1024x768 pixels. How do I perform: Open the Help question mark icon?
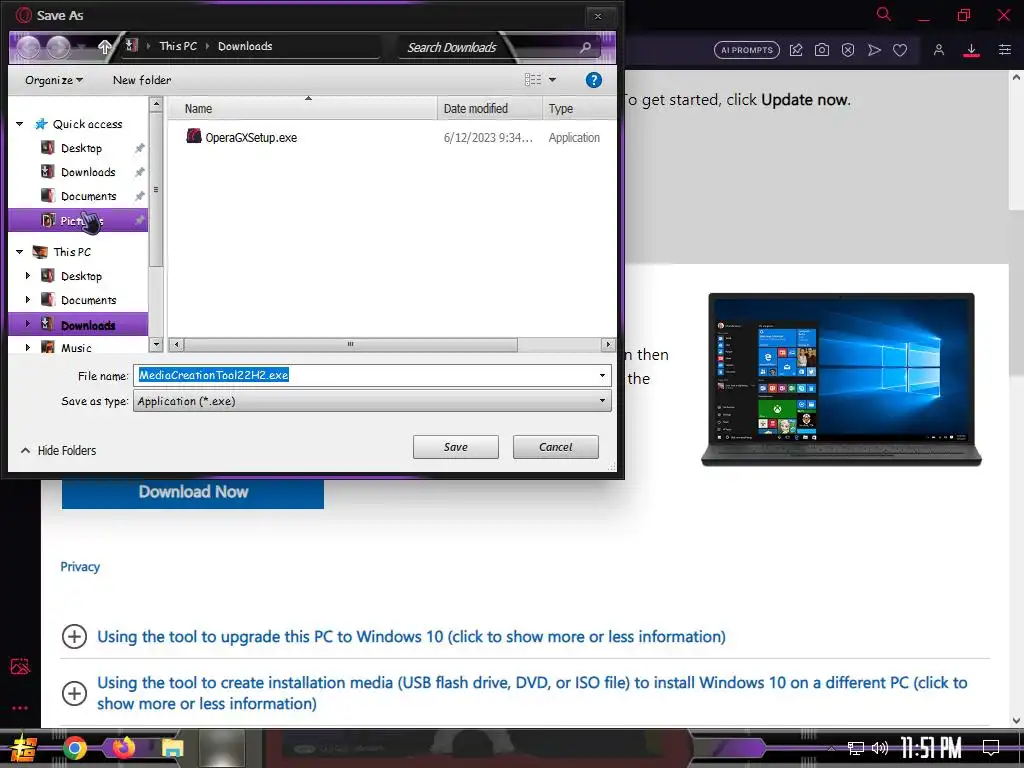pyautogui.click(x=593, y=80)
